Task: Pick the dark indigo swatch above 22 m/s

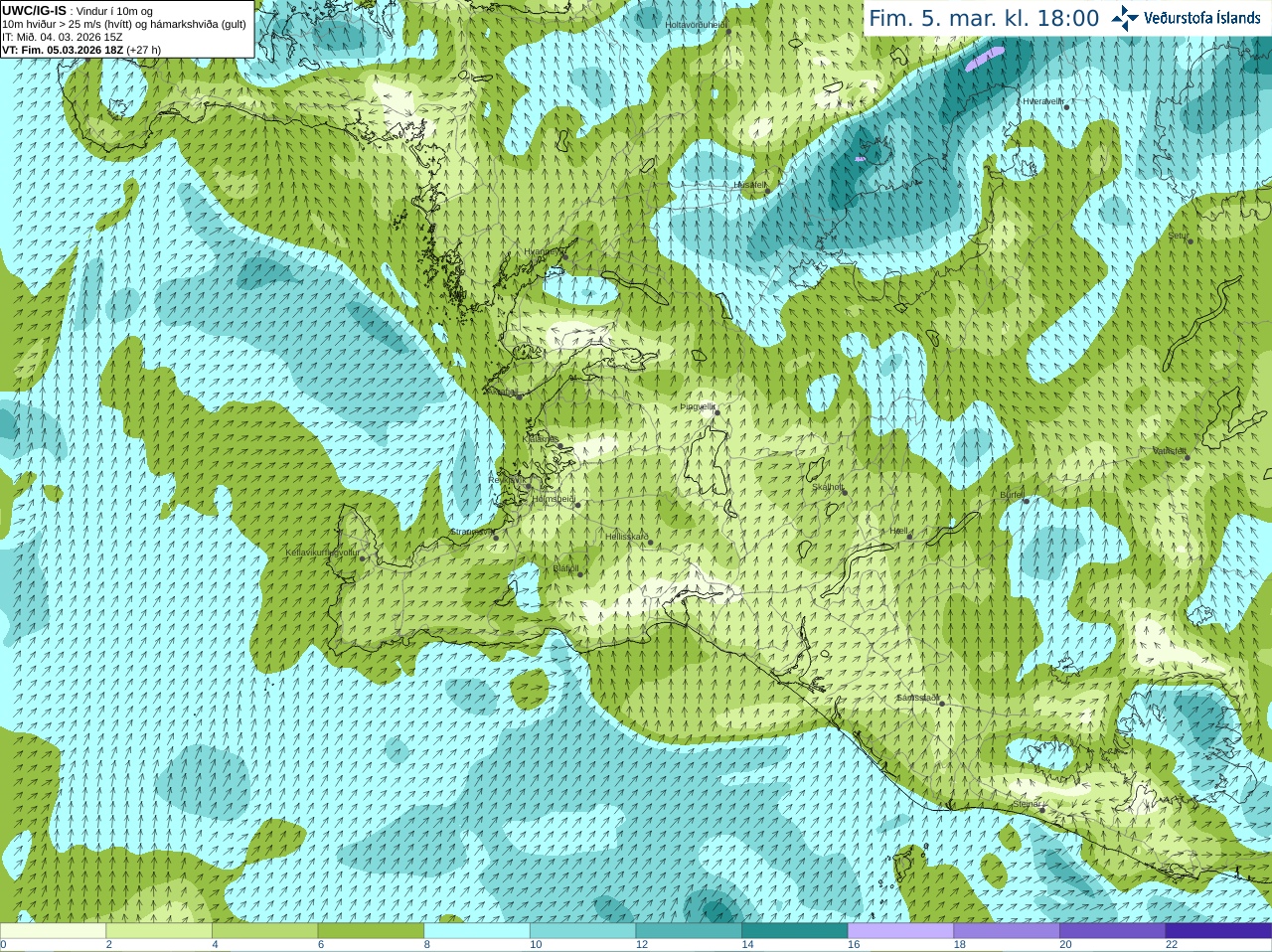Action: tap(1218, 931)
